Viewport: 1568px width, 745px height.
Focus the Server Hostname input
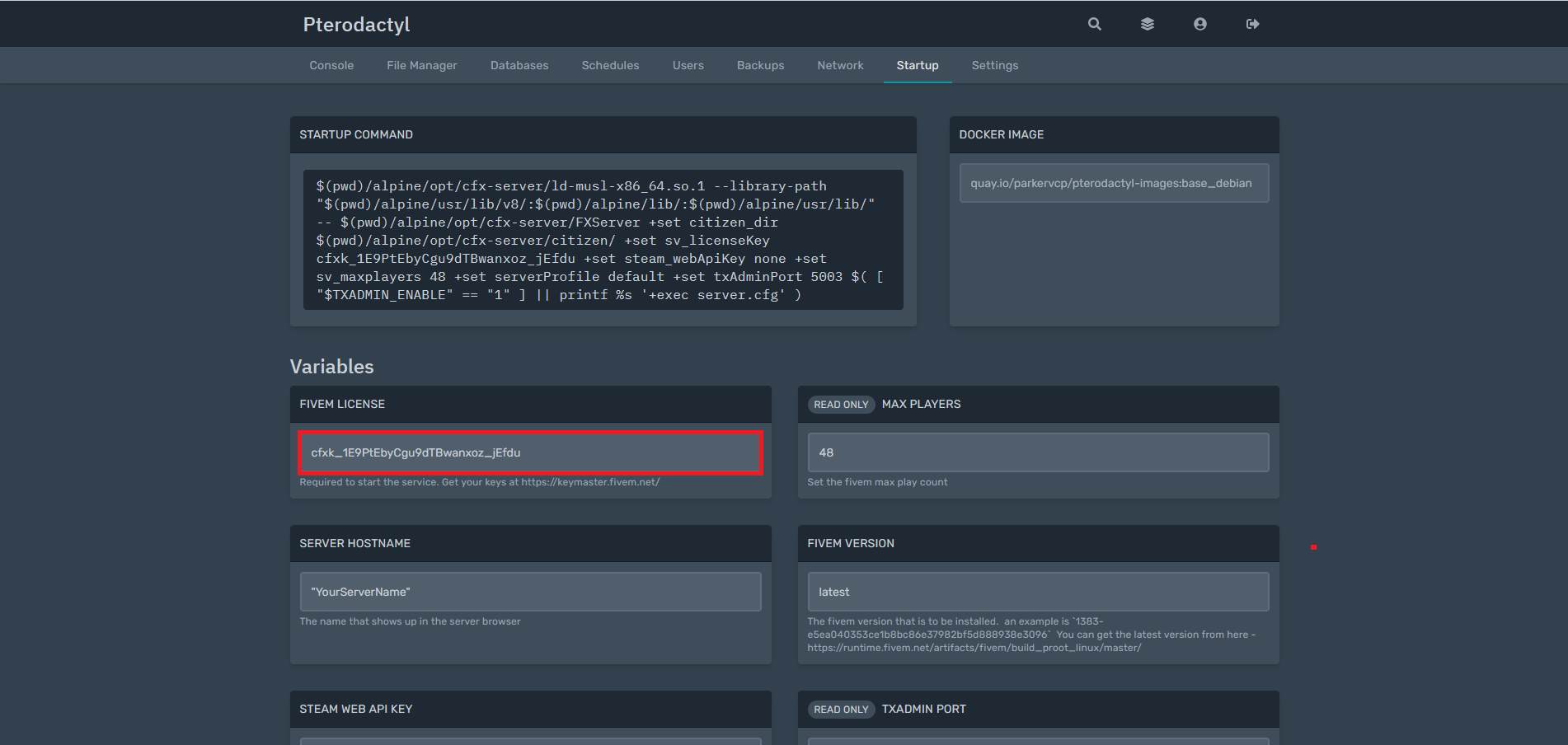click(530, 592)
